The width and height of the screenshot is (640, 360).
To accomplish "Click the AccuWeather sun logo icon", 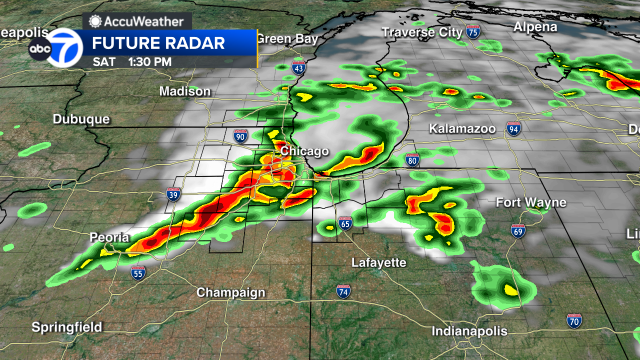I will point(95,21).
